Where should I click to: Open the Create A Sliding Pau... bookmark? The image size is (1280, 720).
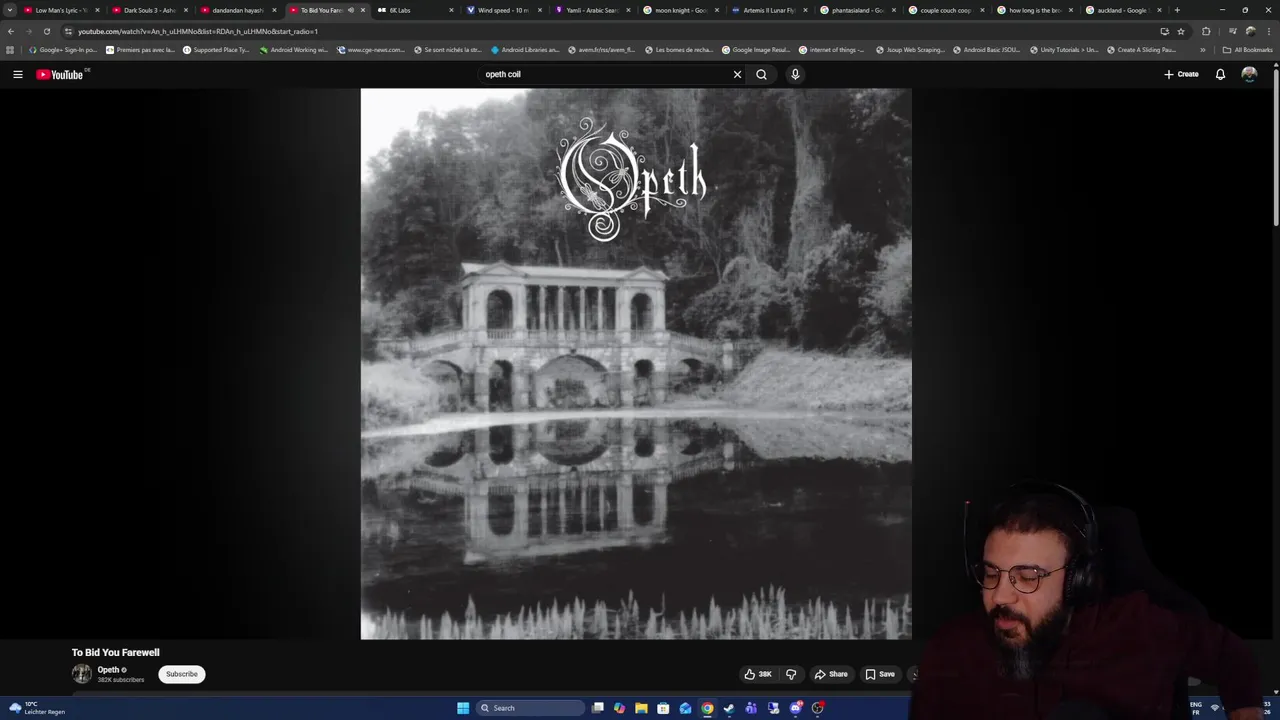[x=1141, y=49]
